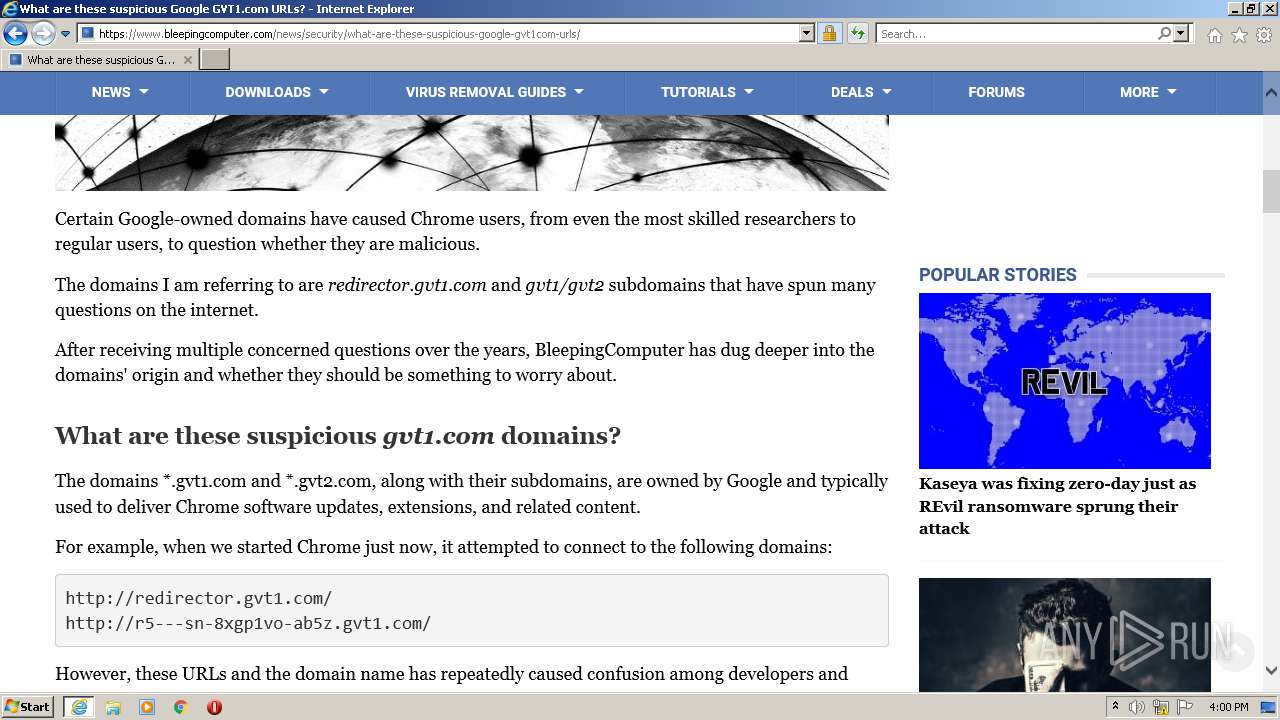This screenshot has width=1280, height=720.
Task: Open the DEALS menu
Action: pos(861,92)
